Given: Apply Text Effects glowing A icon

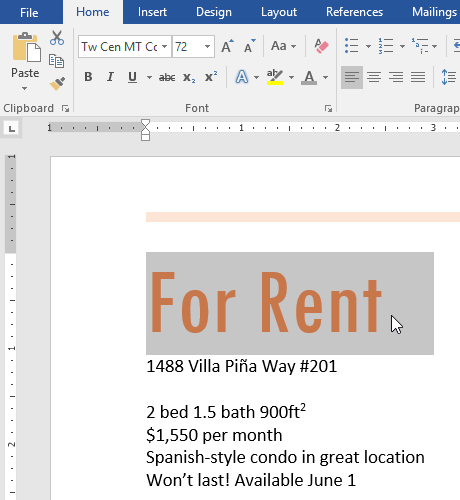Looking at the screenshot, I should (x=242, y=77).
